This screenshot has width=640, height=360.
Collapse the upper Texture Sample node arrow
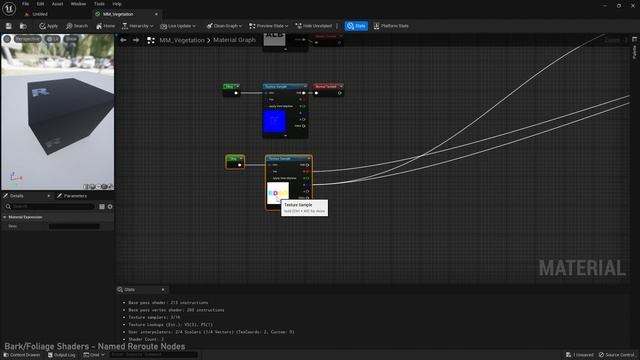pyautogui.click(x=285, y=136)
